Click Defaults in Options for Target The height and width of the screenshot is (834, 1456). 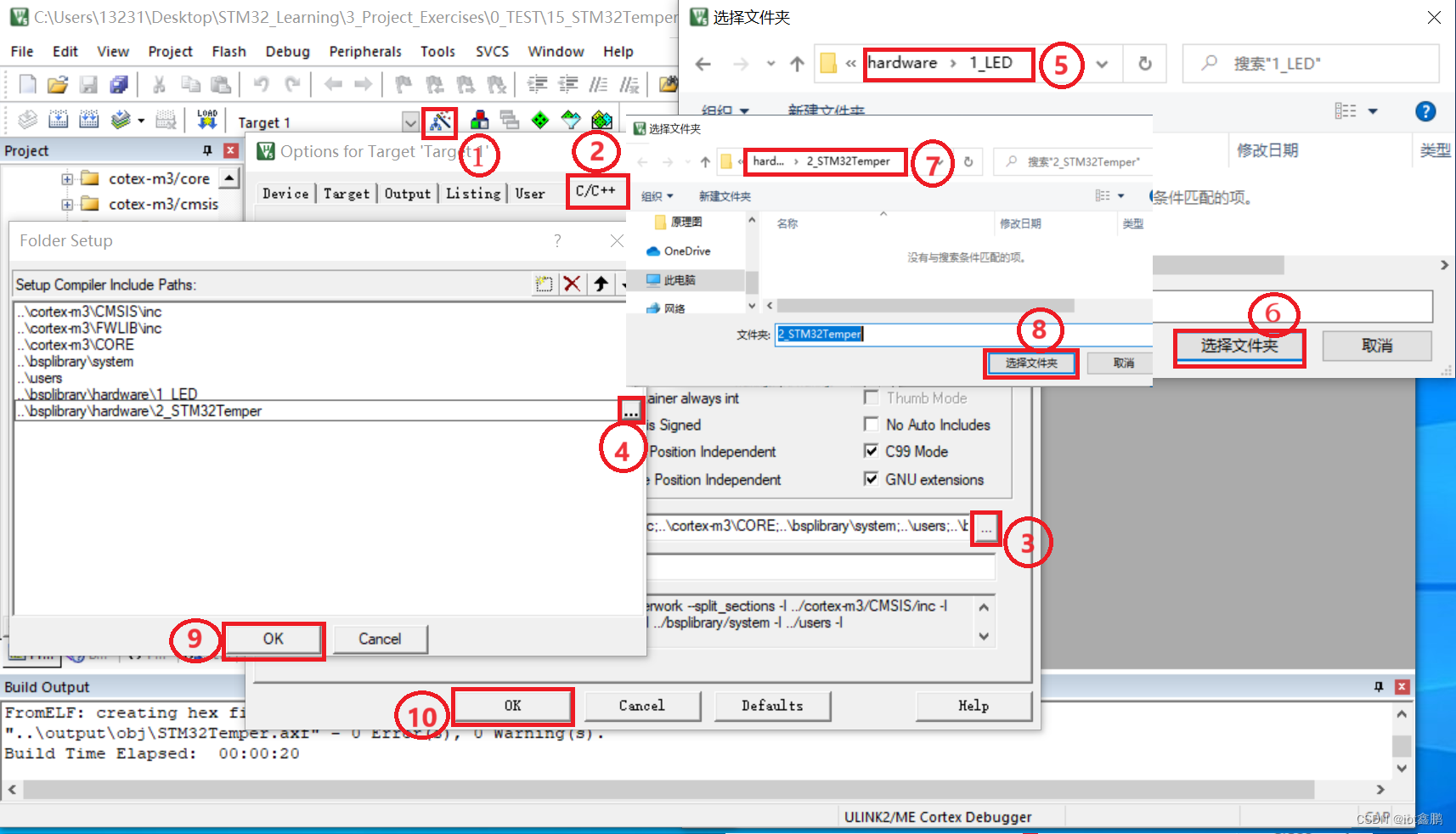click(x=772, y=706)
